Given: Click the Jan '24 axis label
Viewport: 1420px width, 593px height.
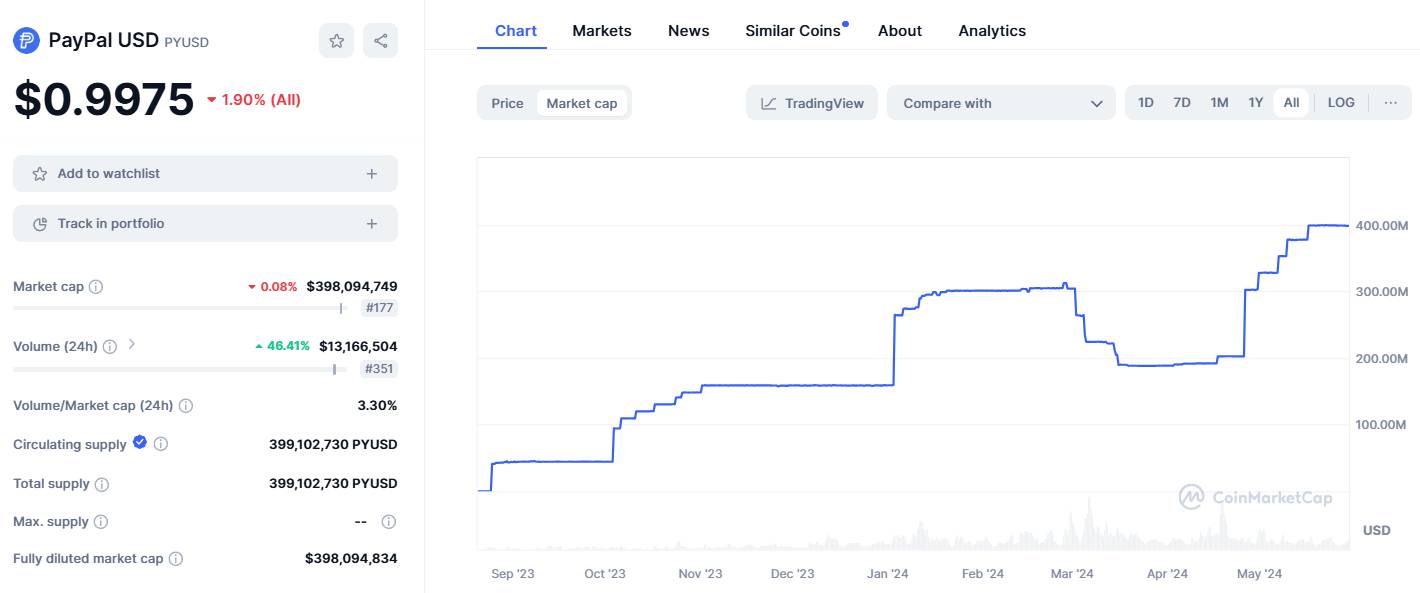Looking at the screenshot, I should 887,574.
